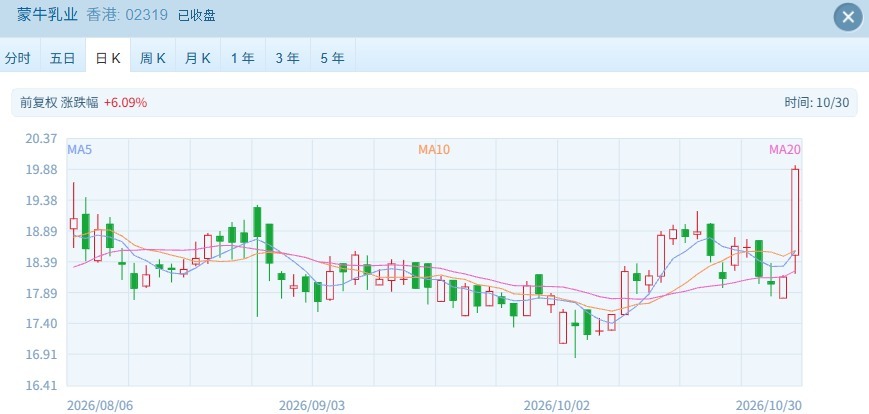869x414 pixels.
Task: Click the +6.09% change value
Action: [125, 103]
